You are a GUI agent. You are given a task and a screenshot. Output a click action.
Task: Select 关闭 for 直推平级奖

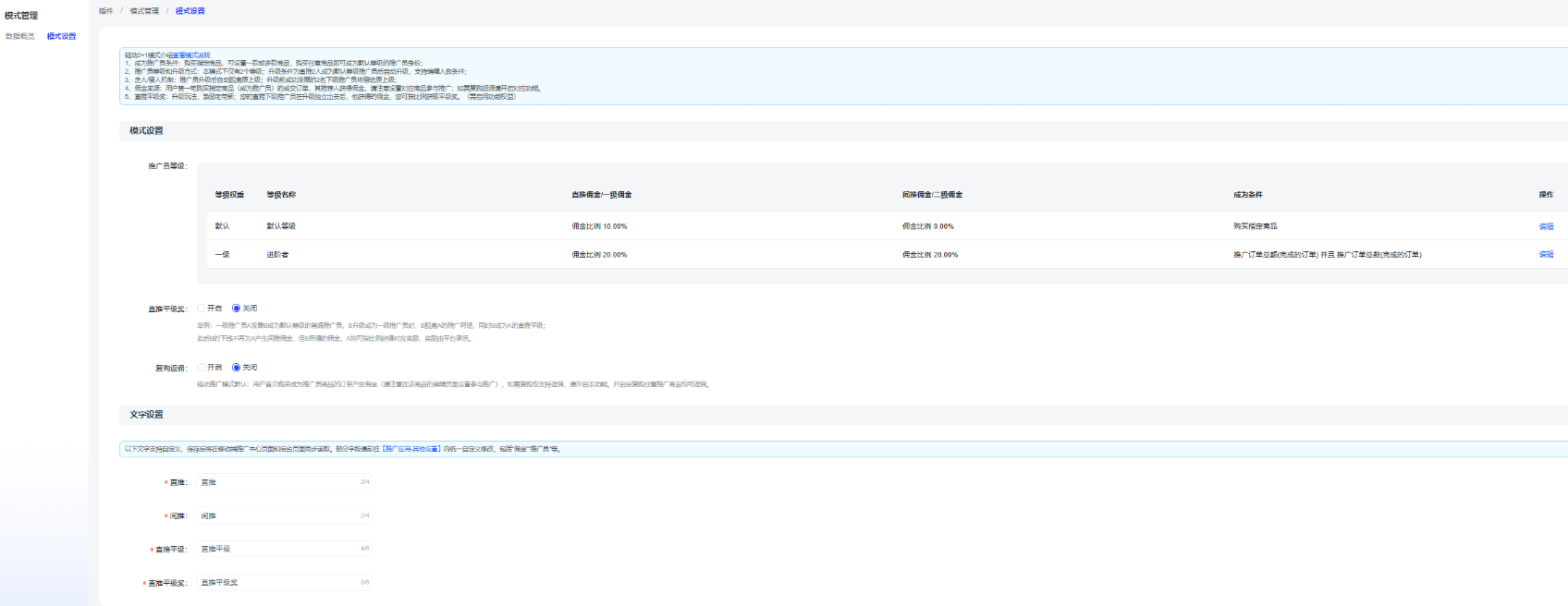[x=237, y=309]
